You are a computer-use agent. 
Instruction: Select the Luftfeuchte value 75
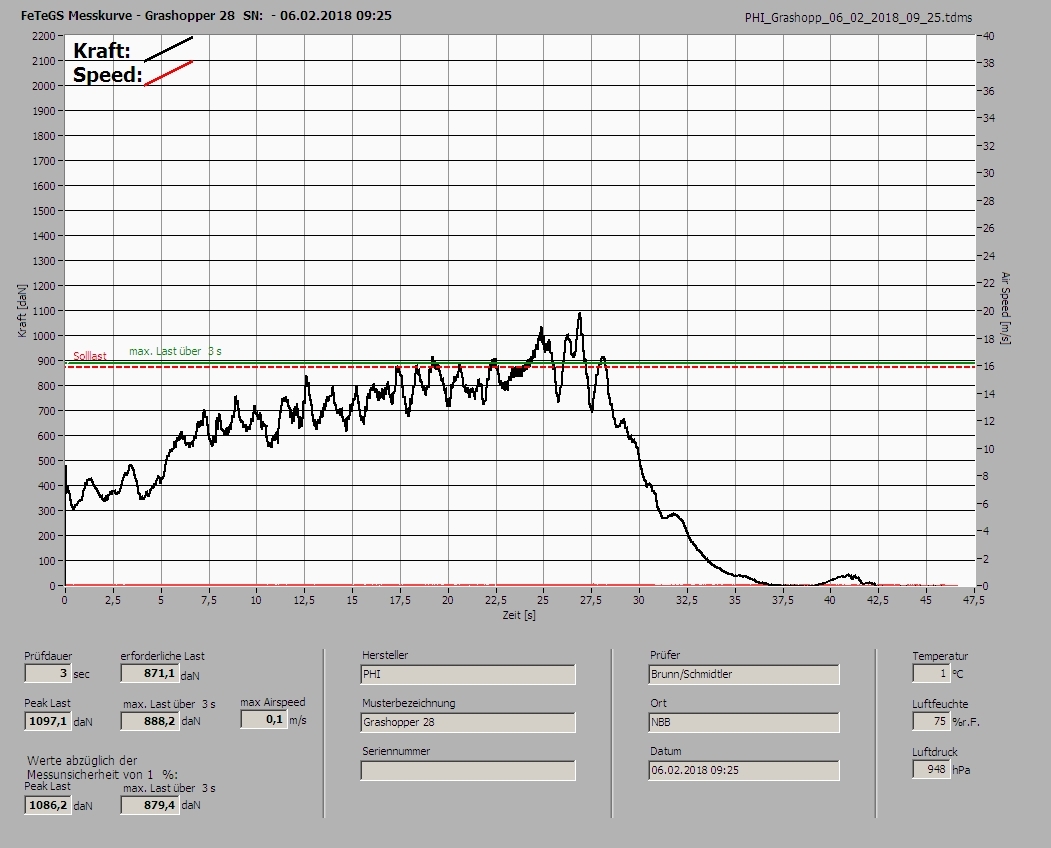[930, 721]
